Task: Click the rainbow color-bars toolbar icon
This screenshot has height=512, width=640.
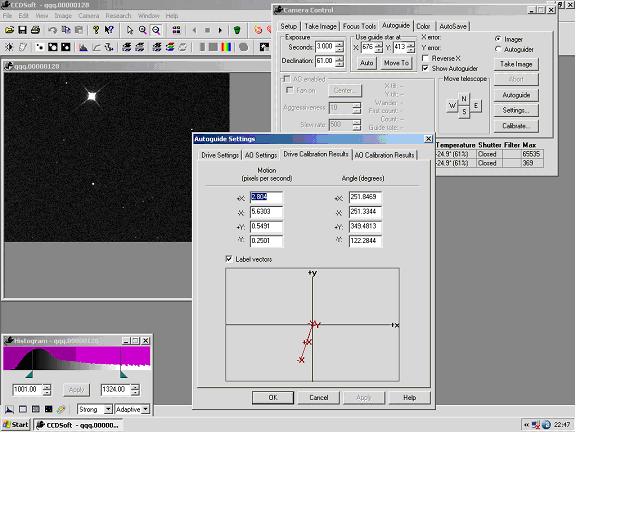Action: [226, 47]
